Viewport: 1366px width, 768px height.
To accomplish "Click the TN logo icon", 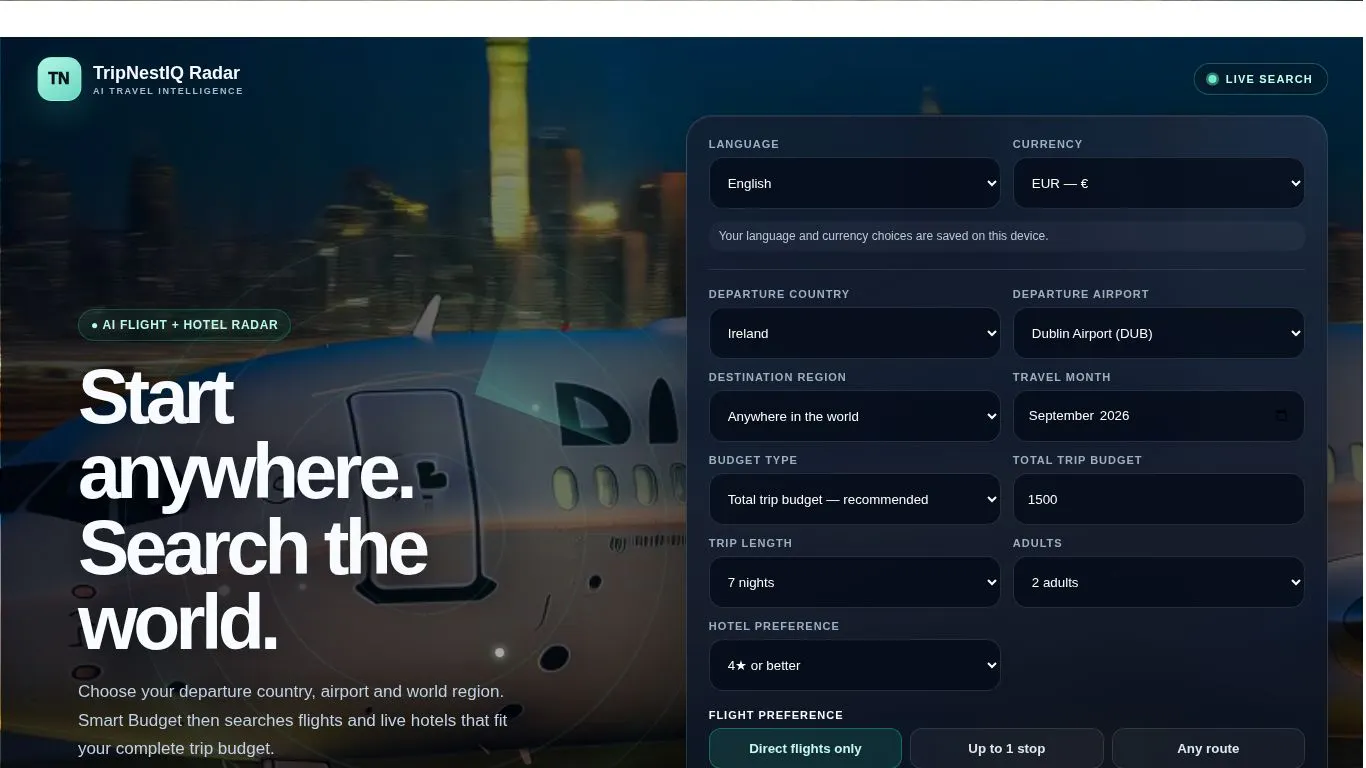I will (x=59, y=79).
